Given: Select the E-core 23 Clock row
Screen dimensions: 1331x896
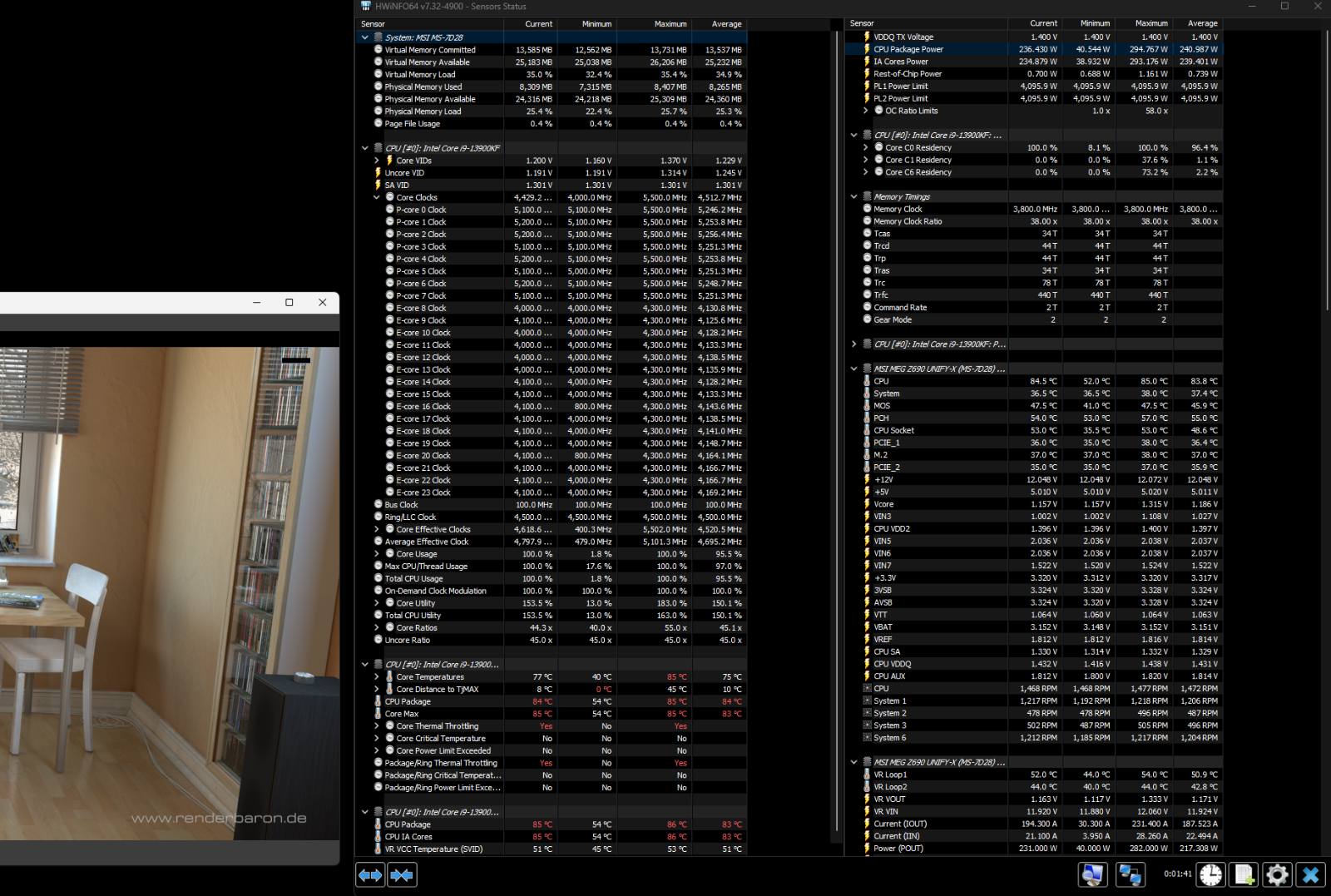Looking at the screenshot, I should click(x=553, y=493).
